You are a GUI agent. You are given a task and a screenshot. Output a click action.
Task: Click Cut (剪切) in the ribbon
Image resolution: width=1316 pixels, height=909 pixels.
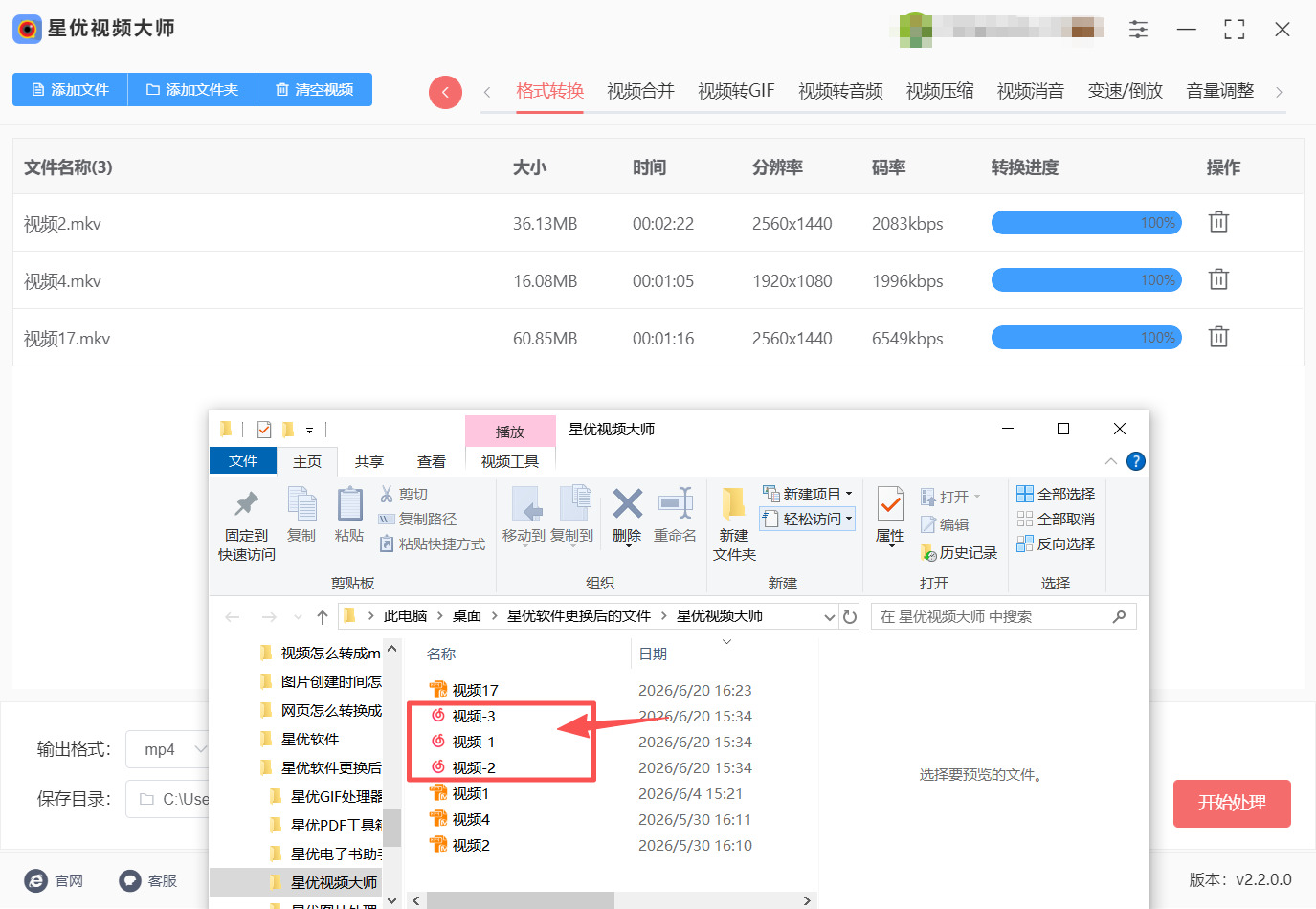click(404, 494)
